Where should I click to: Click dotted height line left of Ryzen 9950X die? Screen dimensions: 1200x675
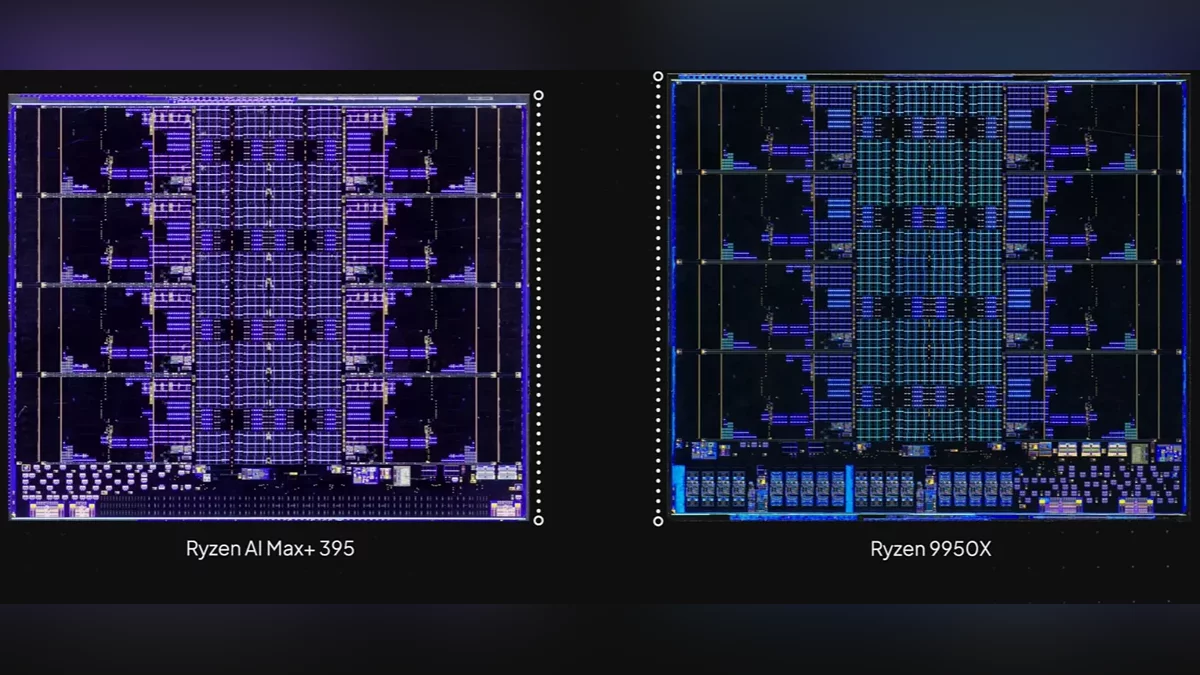(x=658, y=300)
